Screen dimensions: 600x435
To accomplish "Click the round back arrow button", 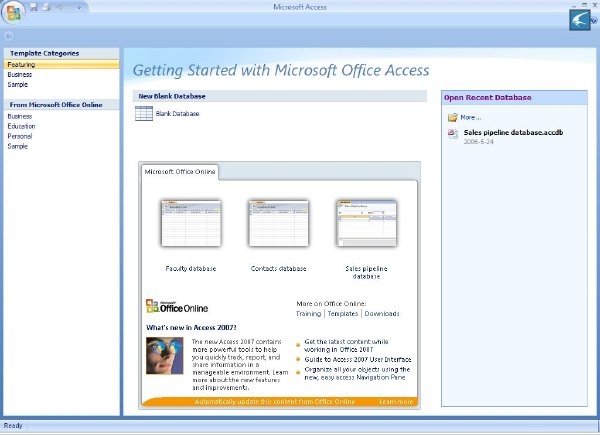I will 9,36.
